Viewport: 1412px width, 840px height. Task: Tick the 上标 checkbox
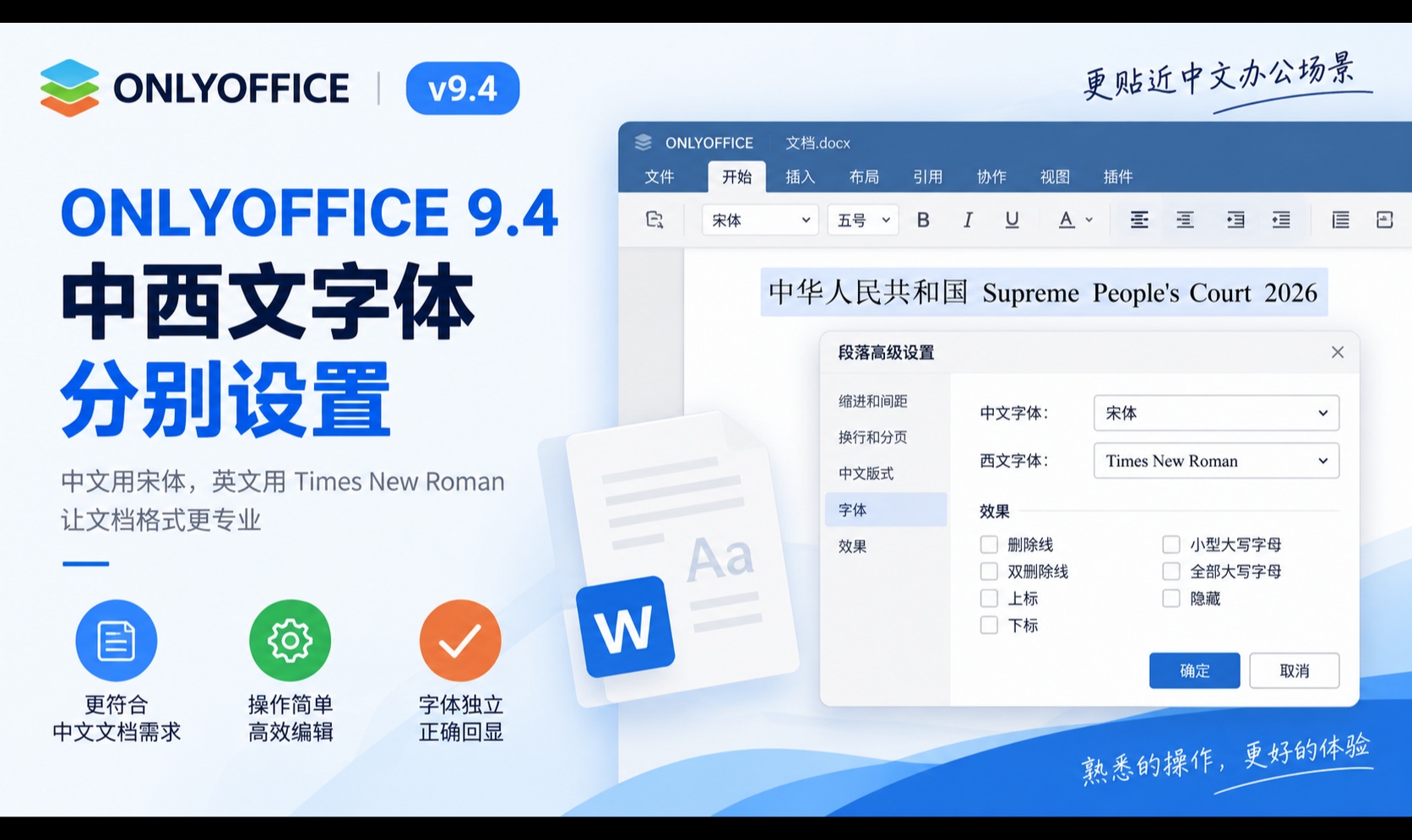[x=989, y=599]
